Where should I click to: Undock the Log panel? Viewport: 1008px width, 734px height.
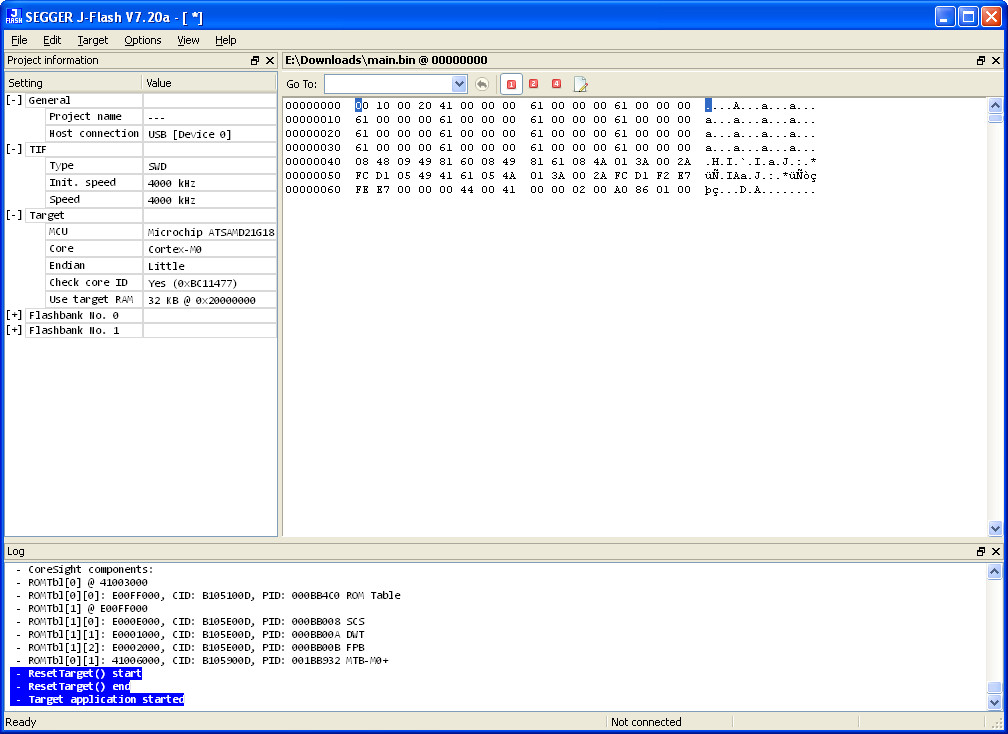[x=981, y=551]
